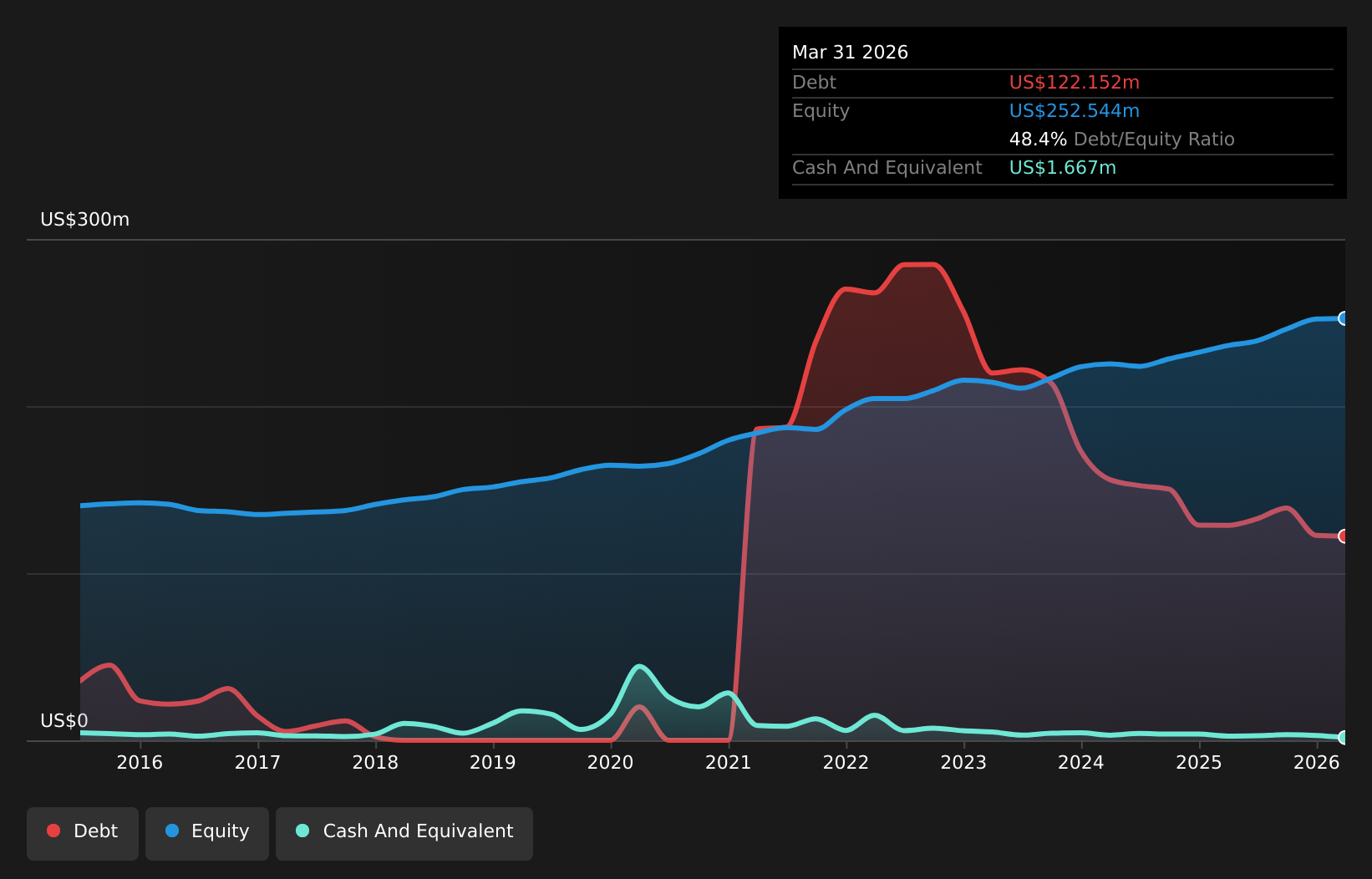This screenshot has width=1372, height=879.
Task: Click the 2019 x-axis label
Action: click(493, 763)
